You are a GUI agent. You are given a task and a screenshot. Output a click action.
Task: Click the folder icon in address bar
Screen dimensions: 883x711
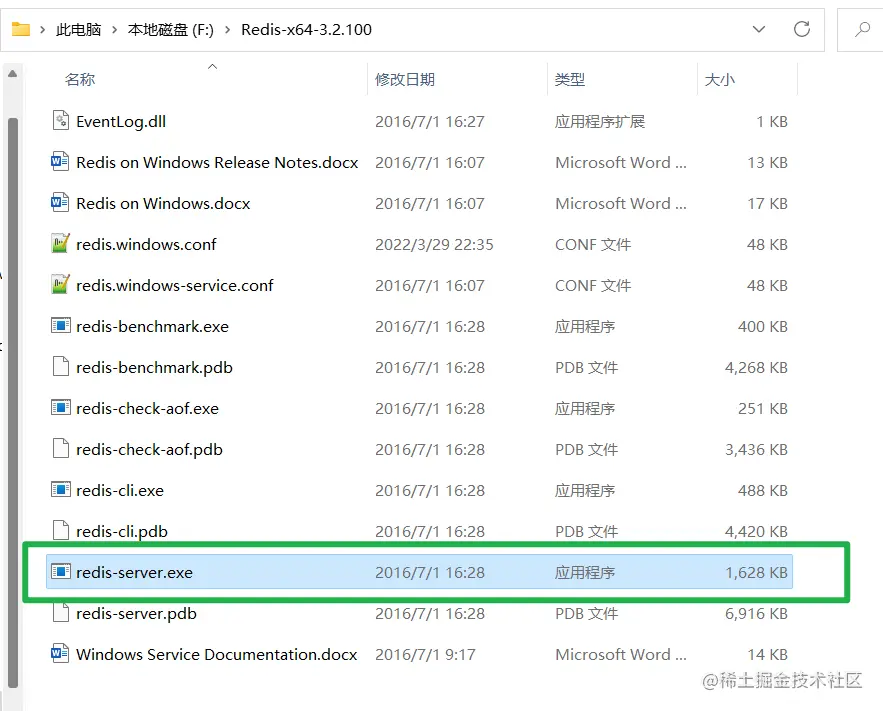pos(21,29)
